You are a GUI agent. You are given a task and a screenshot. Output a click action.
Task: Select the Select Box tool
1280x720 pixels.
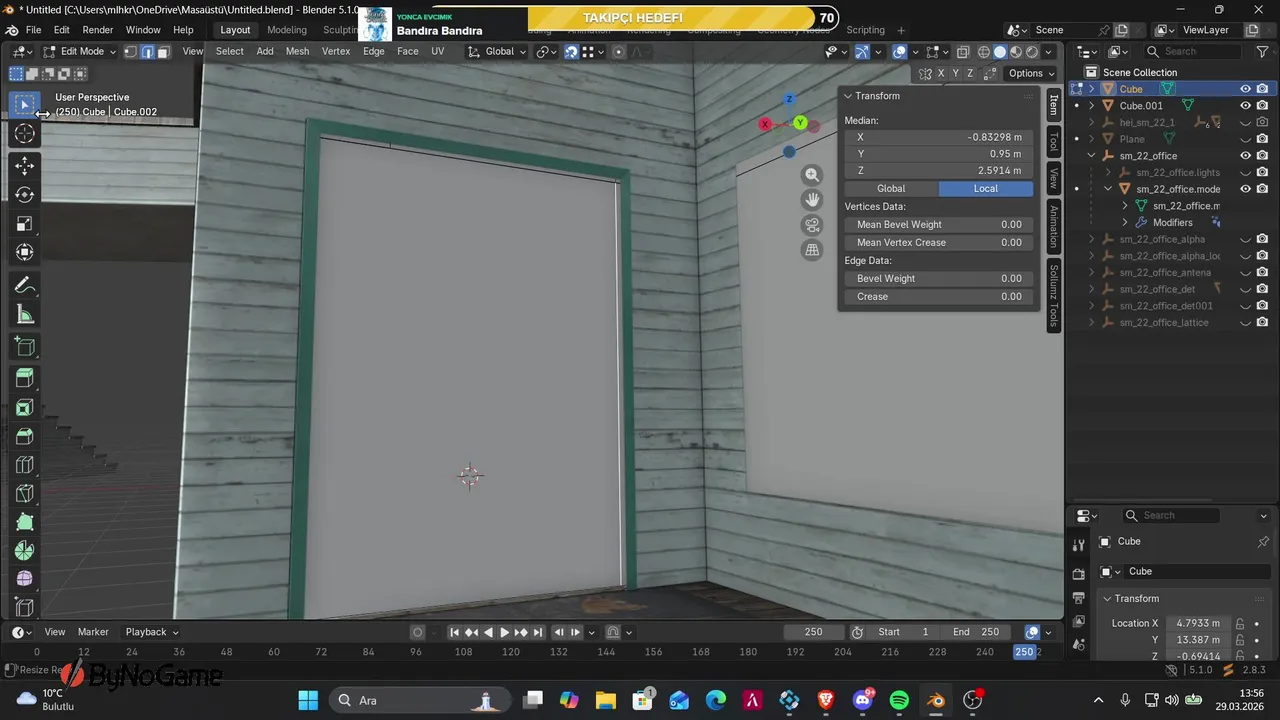(x=25, y=104)
